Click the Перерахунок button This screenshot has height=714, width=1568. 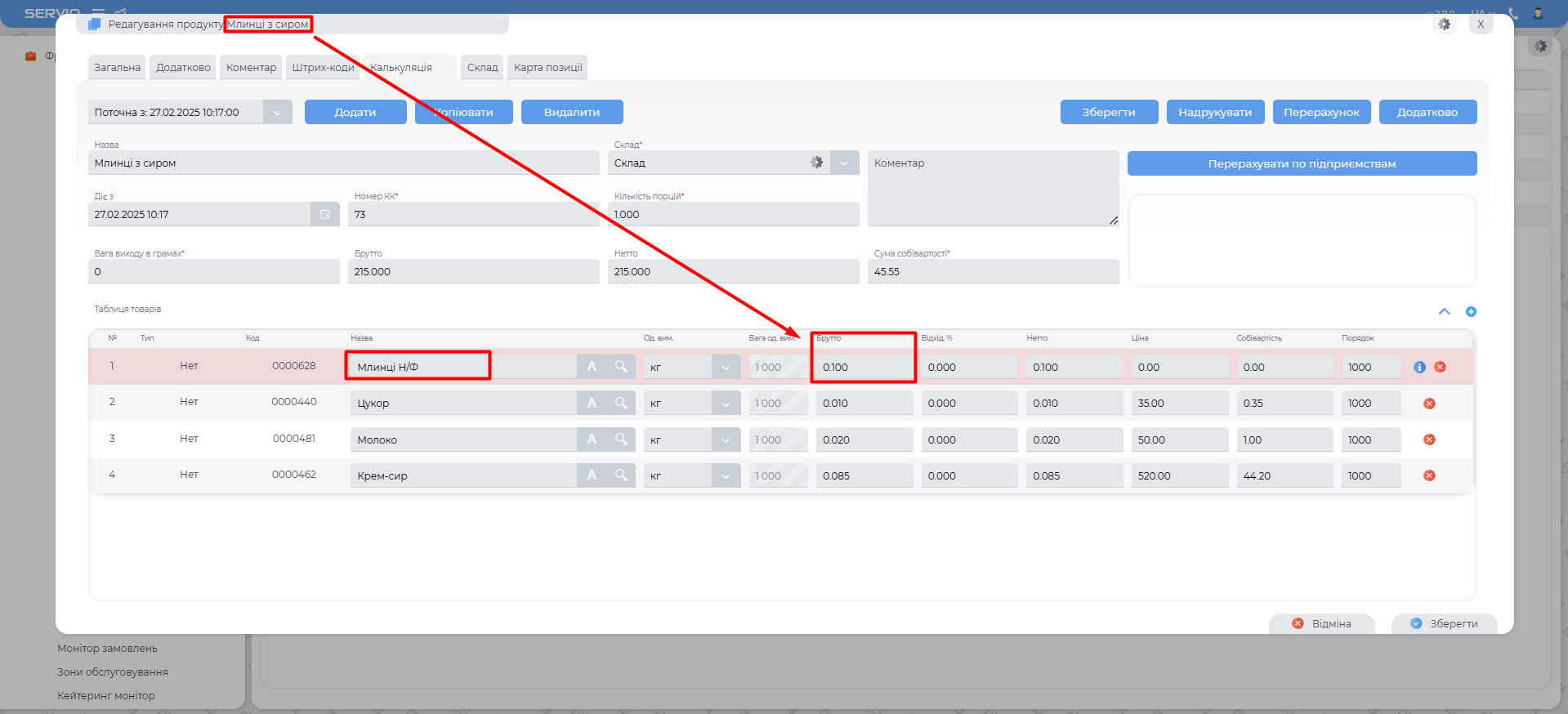pyautogui.click(x=1321, y=112)
